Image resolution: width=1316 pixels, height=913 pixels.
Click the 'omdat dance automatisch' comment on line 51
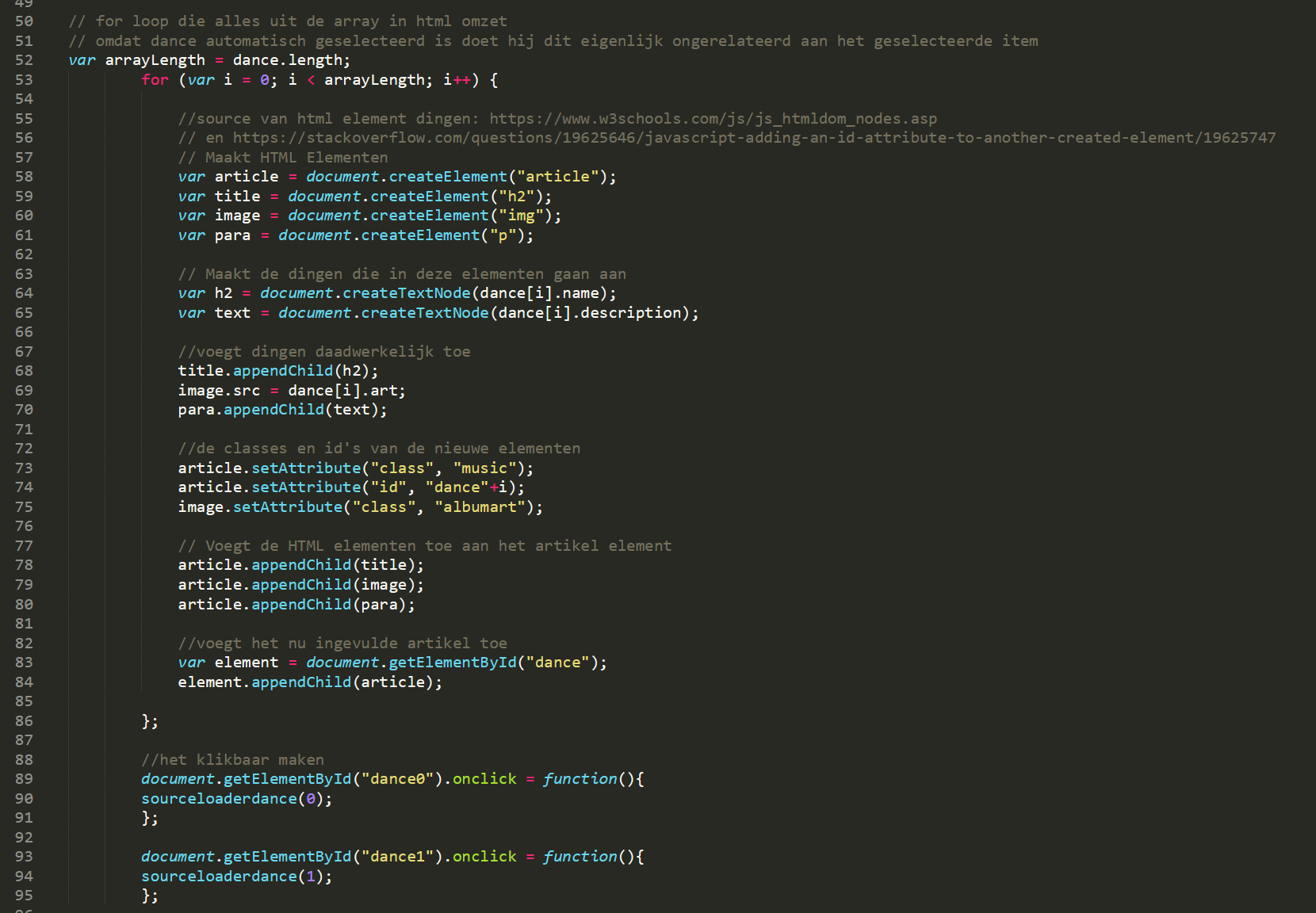click(x=553, y=41)
